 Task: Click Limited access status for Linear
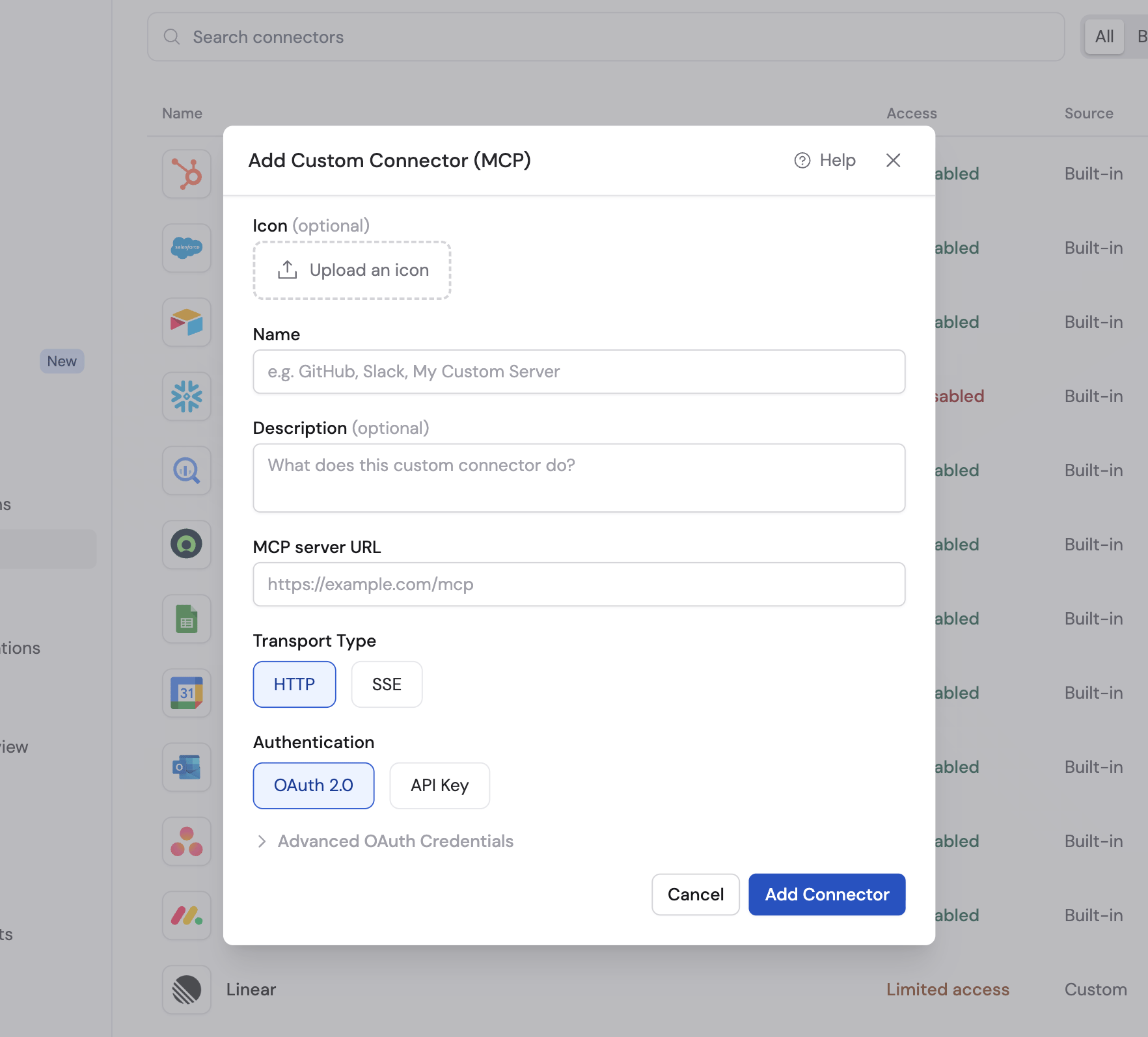[x=948, y=990]
